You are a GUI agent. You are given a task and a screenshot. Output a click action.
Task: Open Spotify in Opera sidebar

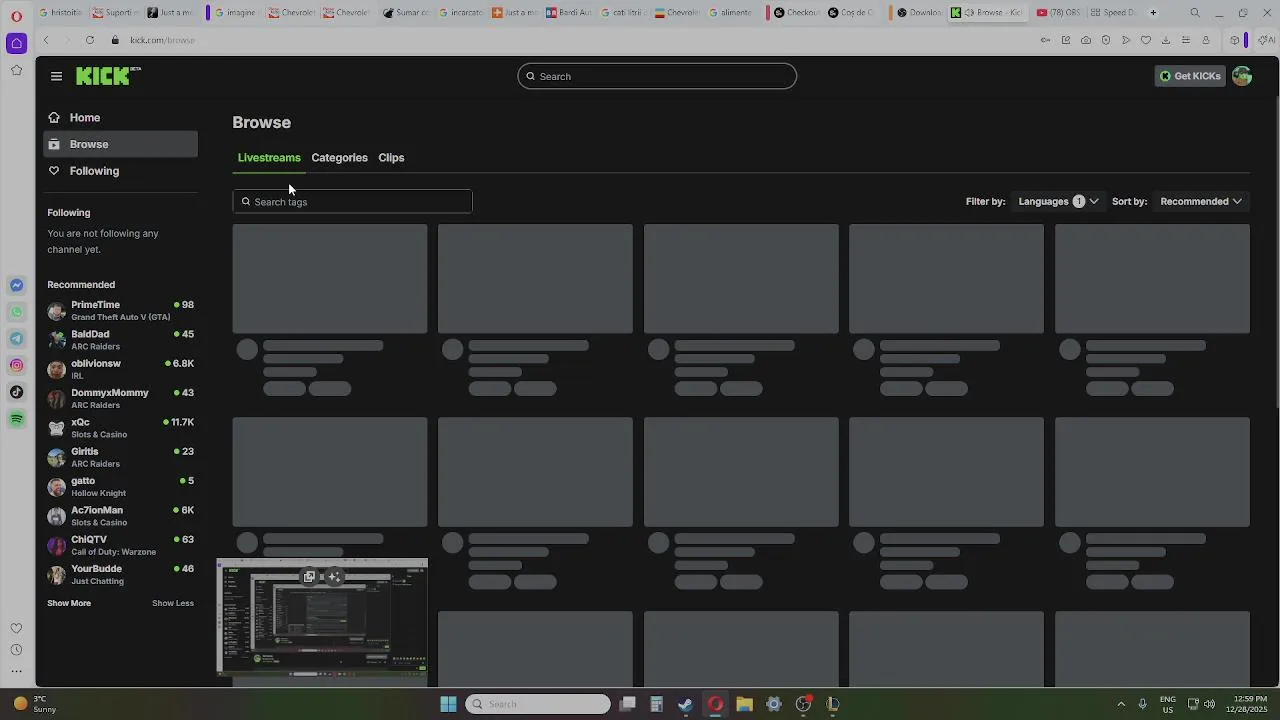16,419
